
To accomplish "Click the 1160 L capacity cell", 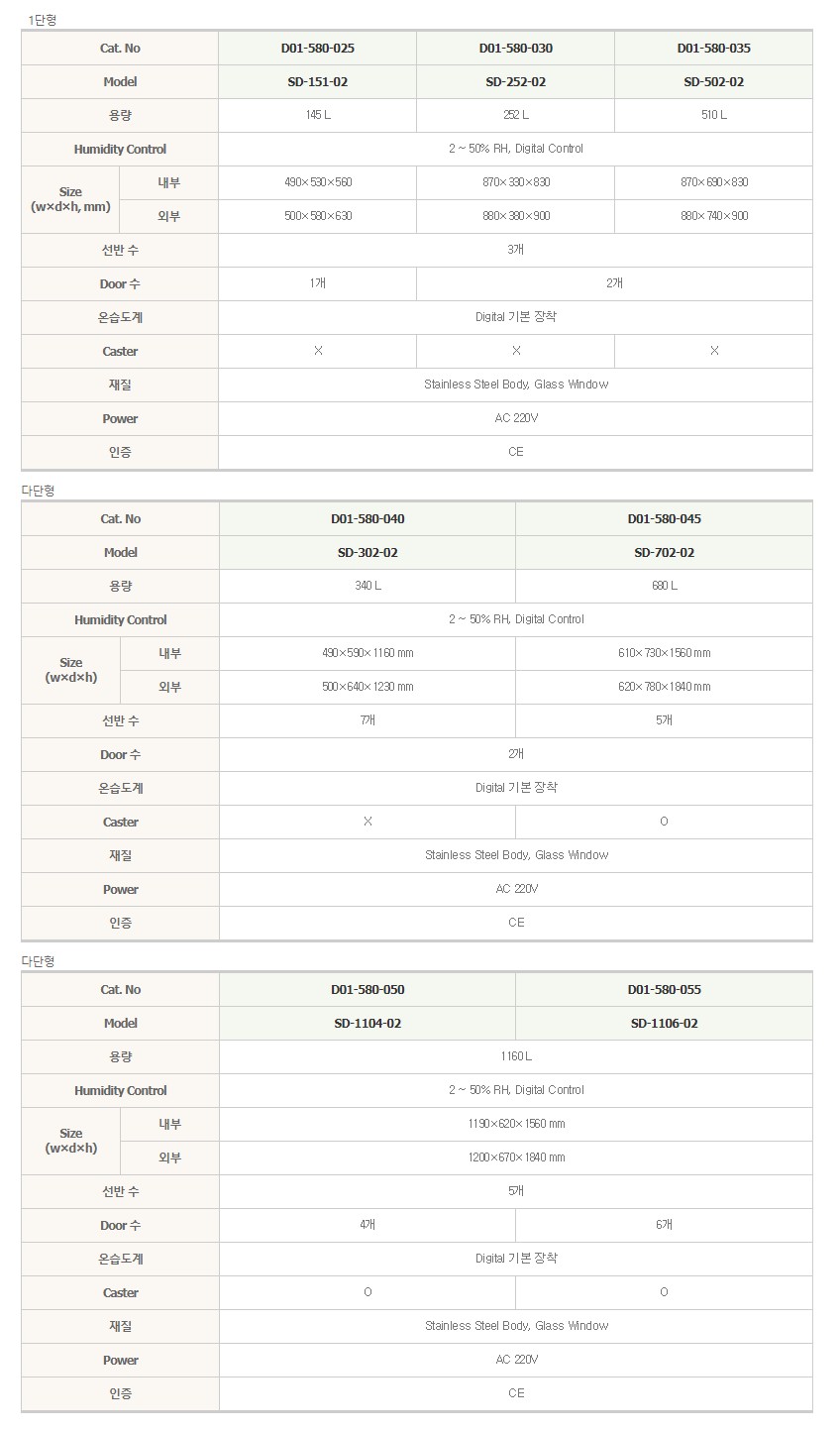I will 516,1056.
